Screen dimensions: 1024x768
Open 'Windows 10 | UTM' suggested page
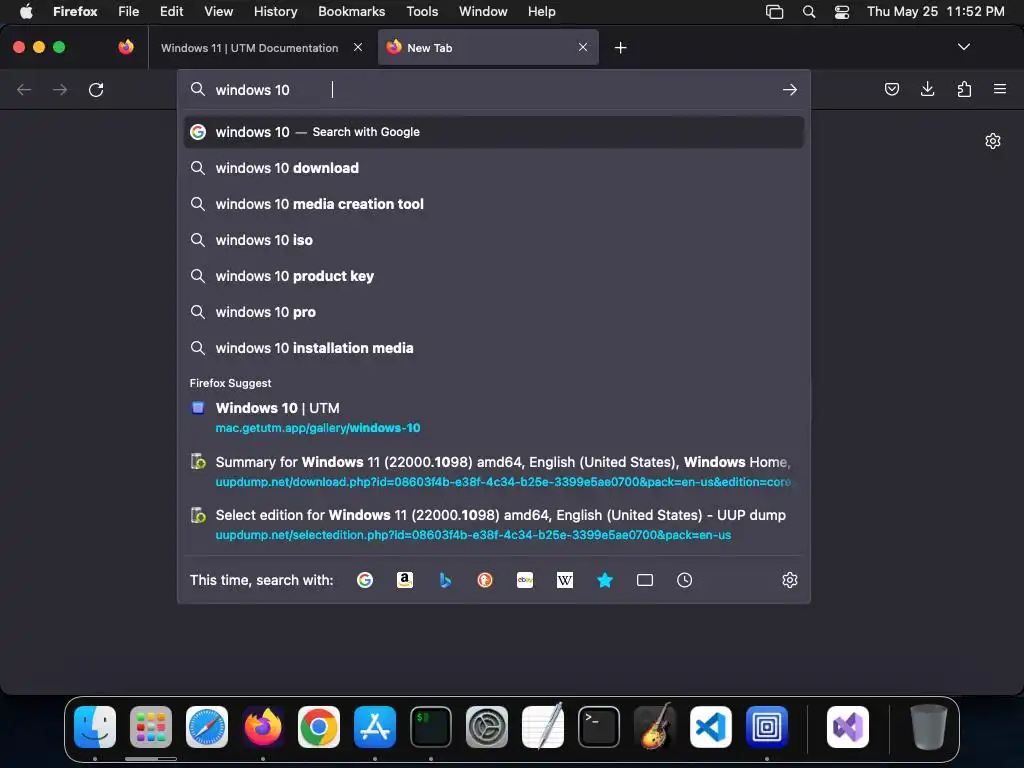[x=493, y=417]
